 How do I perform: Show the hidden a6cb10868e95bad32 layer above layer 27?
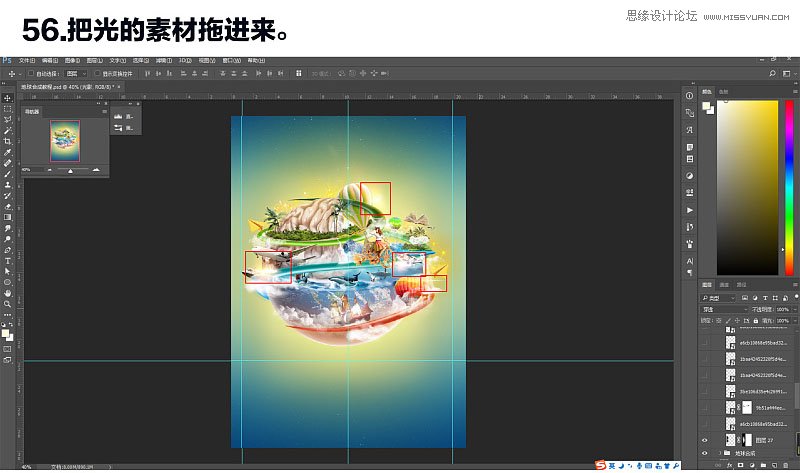coord(705,424)
